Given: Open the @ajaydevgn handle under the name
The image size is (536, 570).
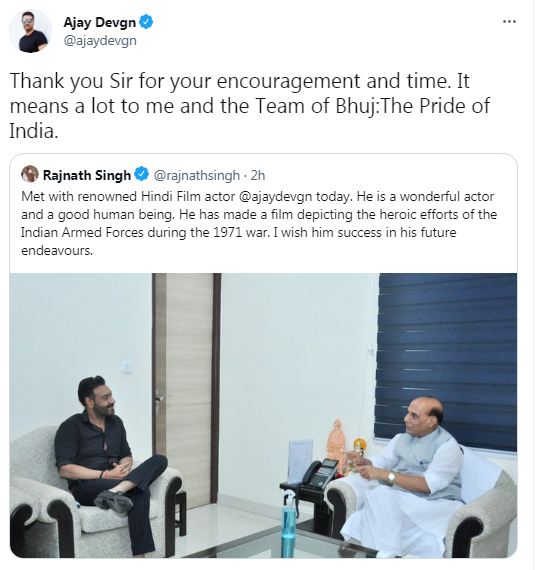Looking at the screenshot, I should 100,40.
